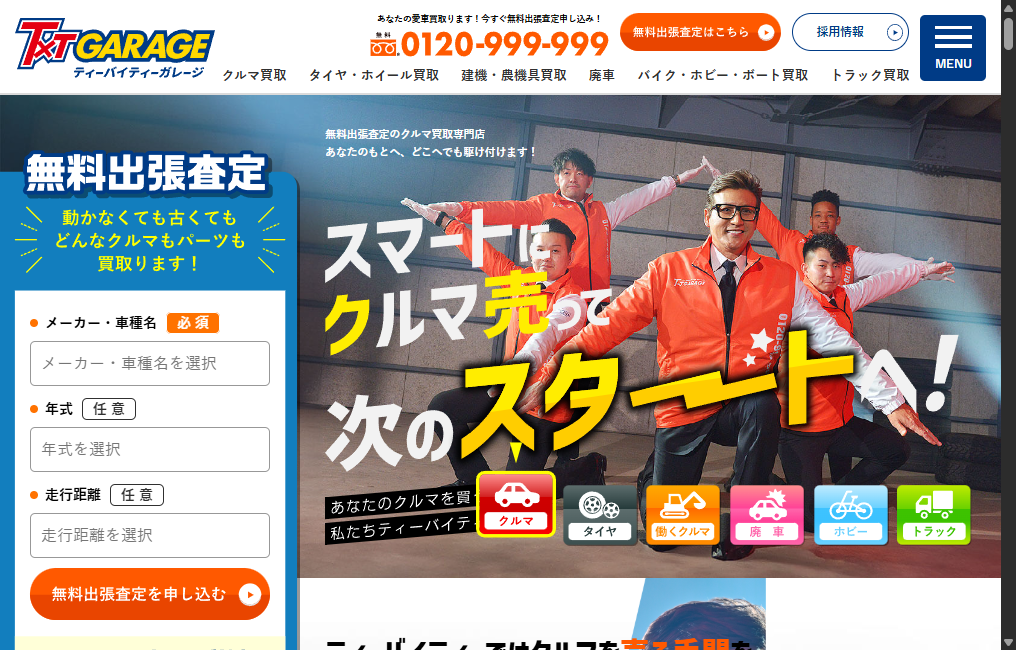Click the vertical page scrollbar thumb
Viewport: 1016px width, 650px height.
[1008, 34]
